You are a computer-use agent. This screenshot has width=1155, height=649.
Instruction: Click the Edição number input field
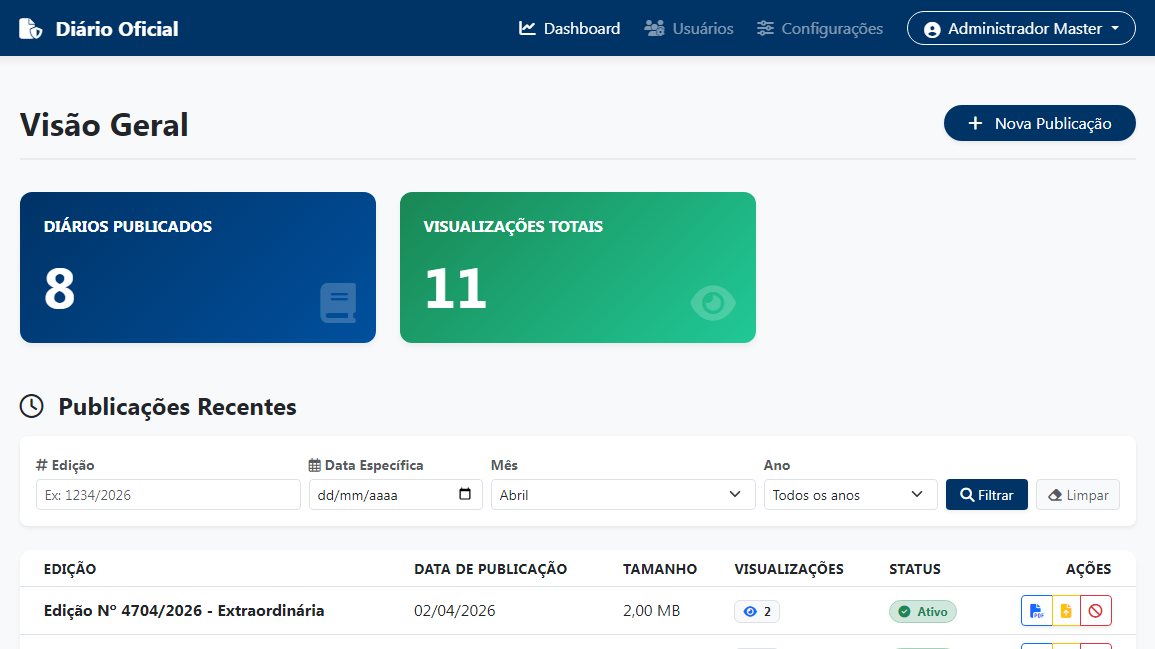168,495
